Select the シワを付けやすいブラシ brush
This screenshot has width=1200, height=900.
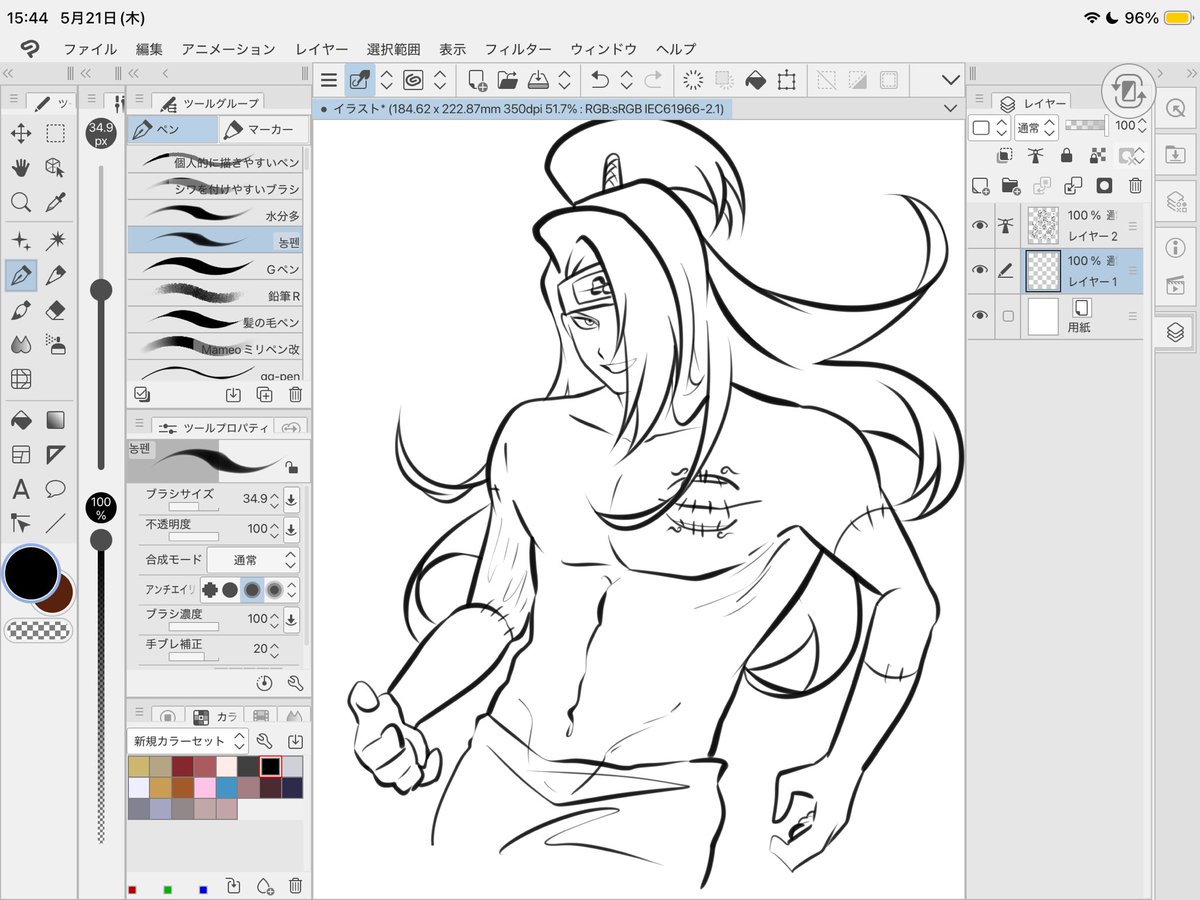pos(215,188)
